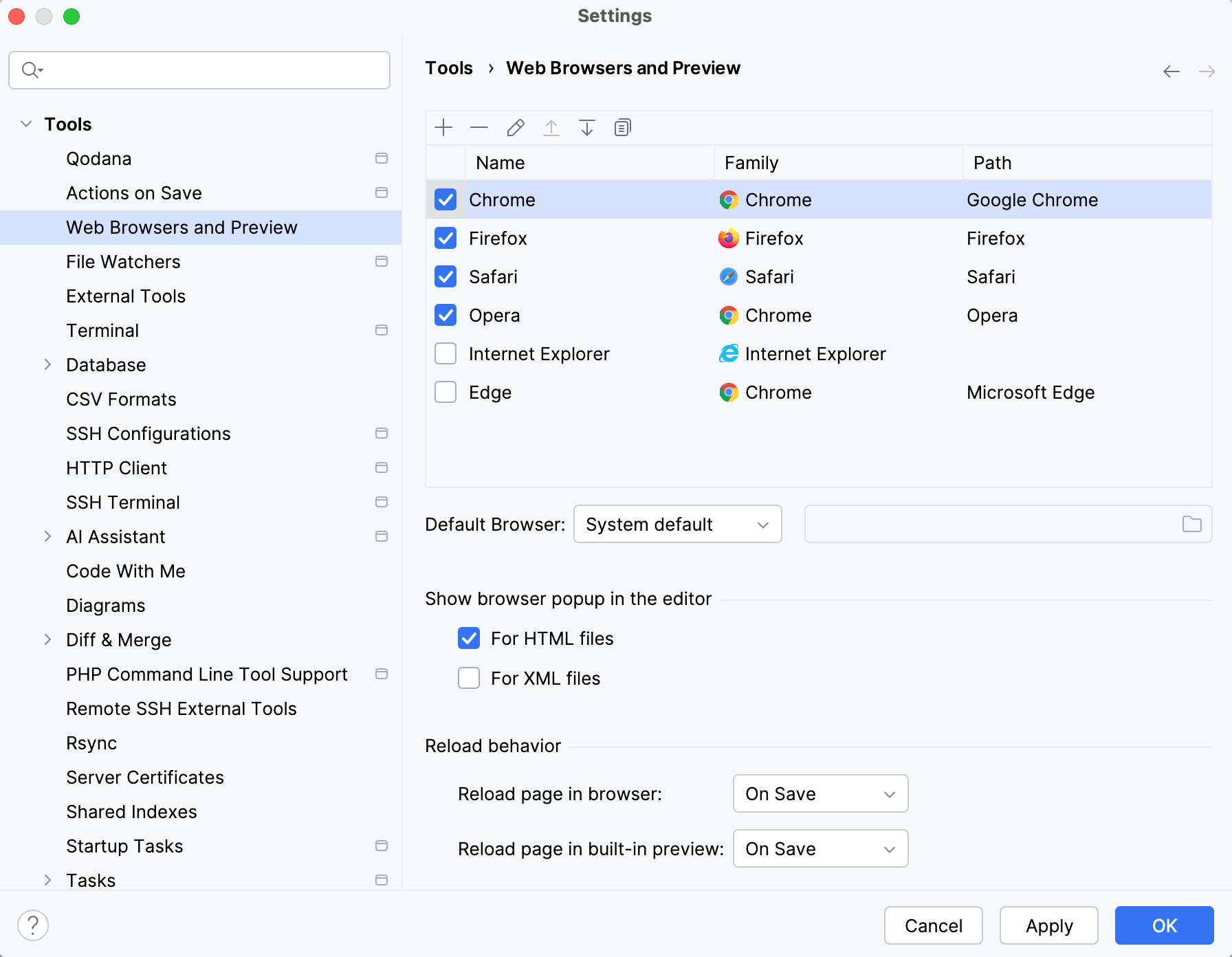
Task: Click the add browser plus icon
Action: pyautogui.click(x=443, y=127)
